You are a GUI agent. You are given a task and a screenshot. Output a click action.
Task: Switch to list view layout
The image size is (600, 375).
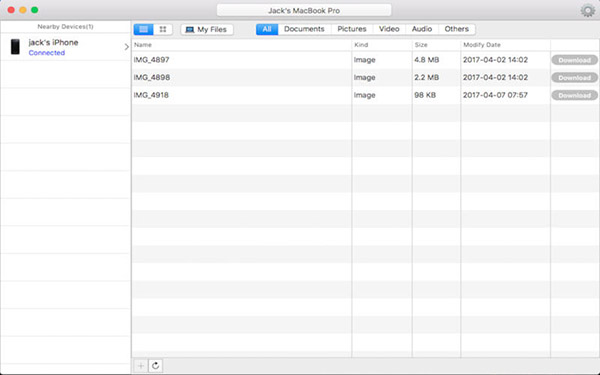click(x=143, y=29)
